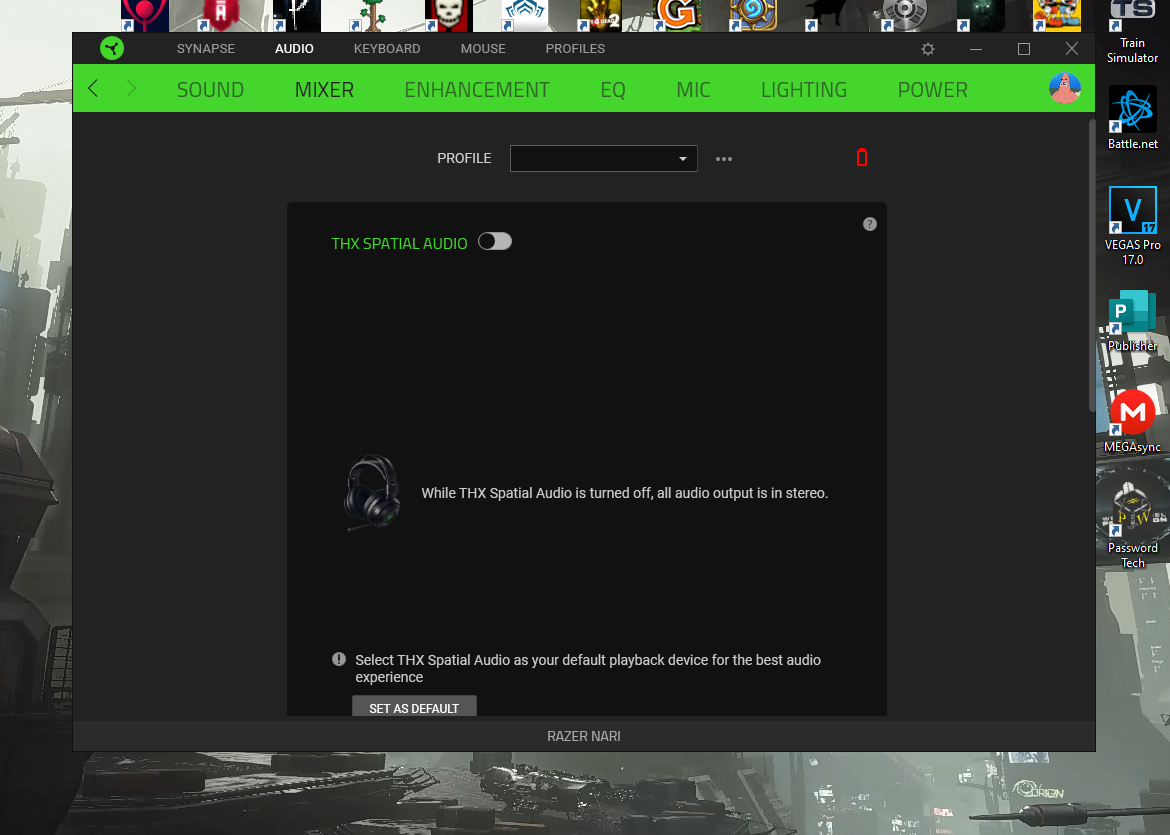The height and width of the screenshot is (835, 1170).
Task: Open the Warframe desktop icon
Action: (525, 15)
